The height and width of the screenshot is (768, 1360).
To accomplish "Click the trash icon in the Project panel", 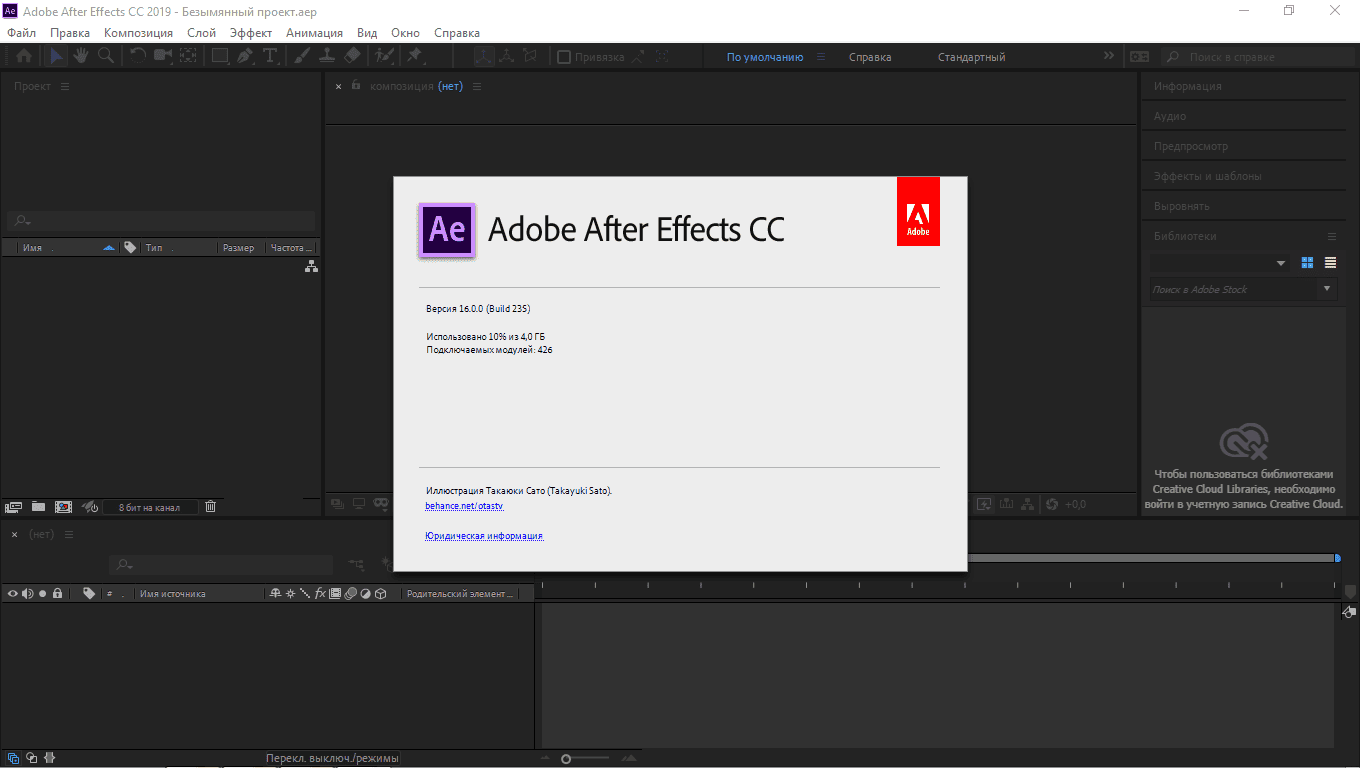I will point(210,507).
